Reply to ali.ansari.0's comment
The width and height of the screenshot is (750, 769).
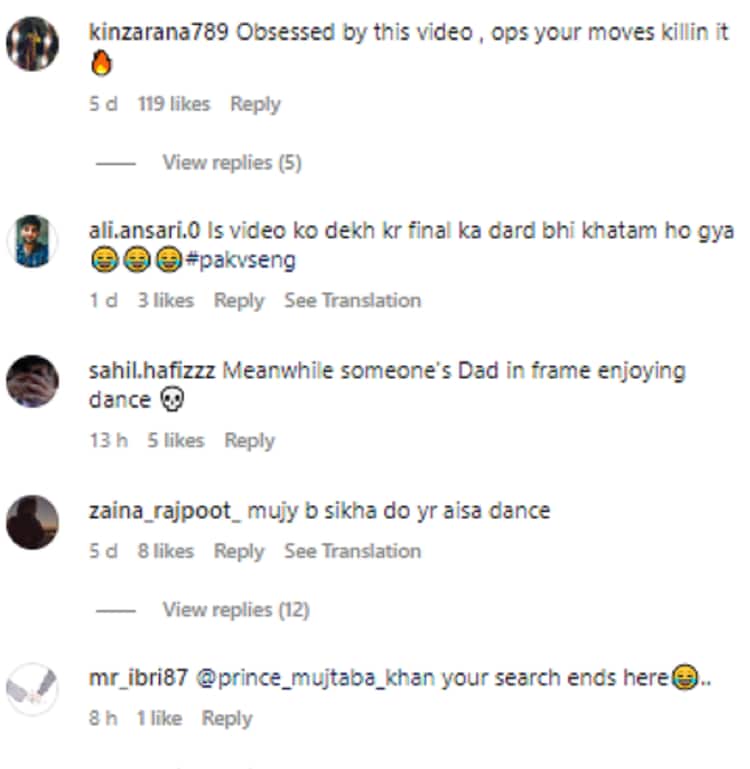[x=239, y=300]
